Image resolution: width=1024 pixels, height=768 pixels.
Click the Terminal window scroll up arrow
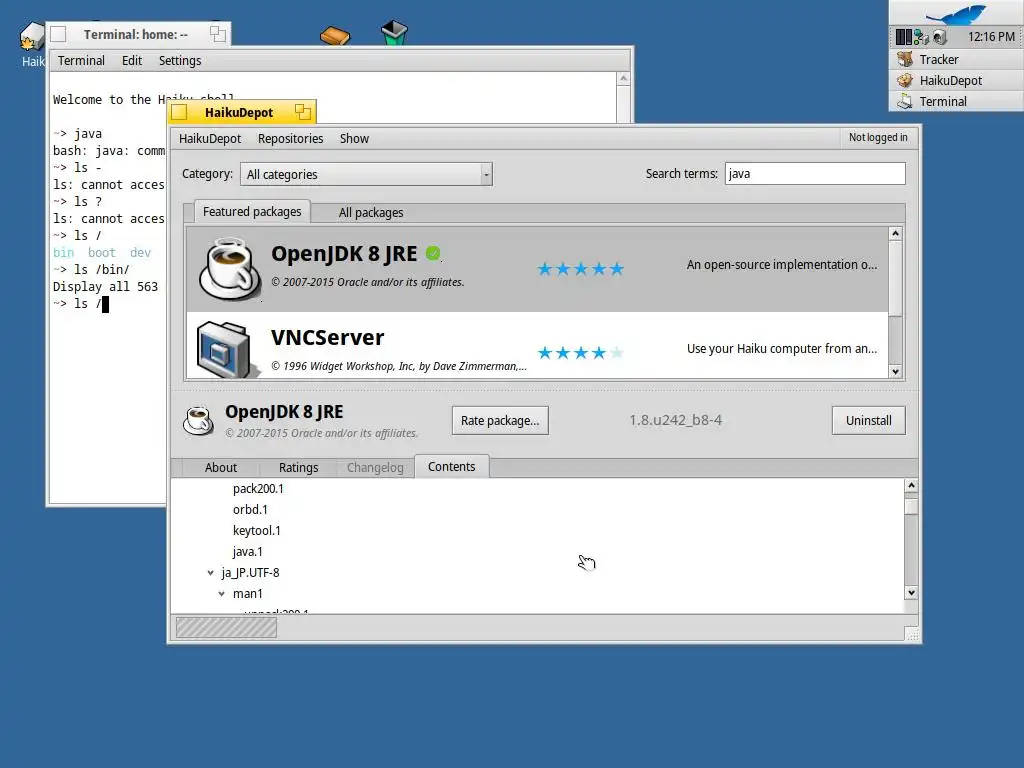pos(624,78)
